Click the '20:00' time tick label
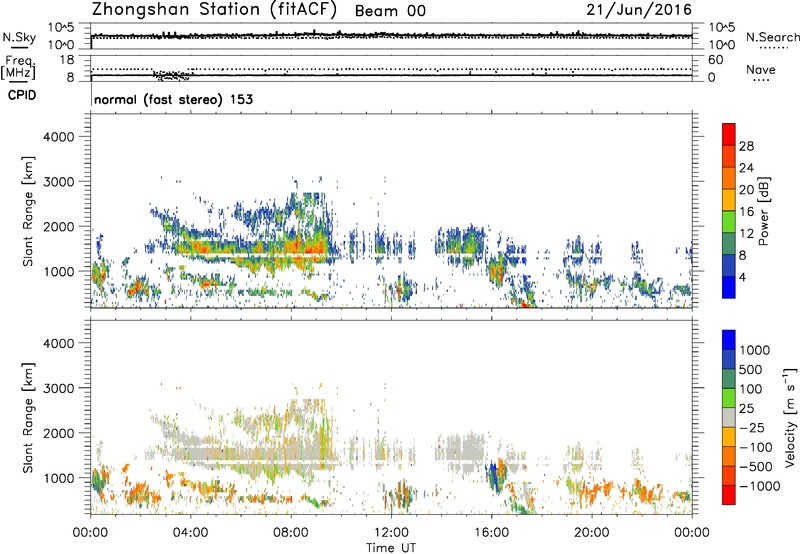The height and width of the screenshot is (554, 800). pyautogui.click(x=591, y=533)
